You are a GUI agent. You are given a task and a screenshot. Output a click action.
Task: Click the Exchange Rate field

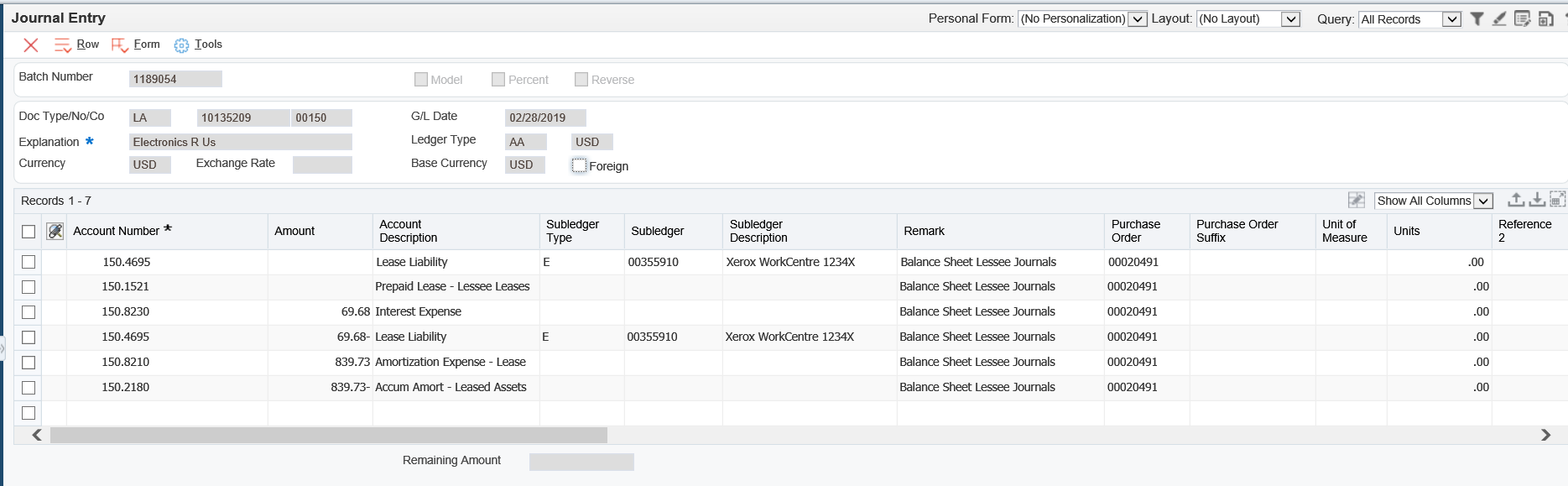pos(322,165)
